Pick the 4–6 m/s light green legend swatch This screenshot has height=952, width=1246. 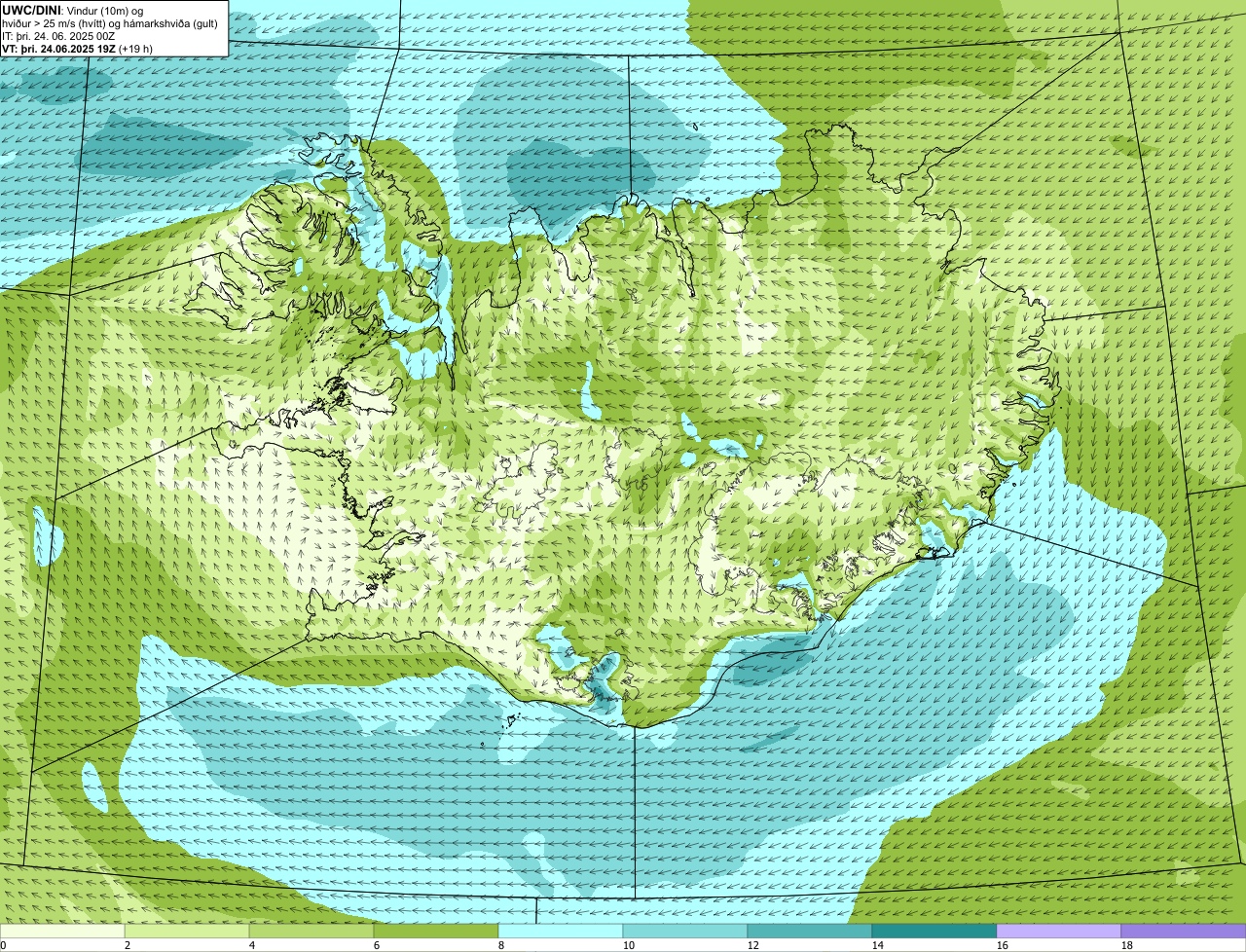click(x=311, y=932)
